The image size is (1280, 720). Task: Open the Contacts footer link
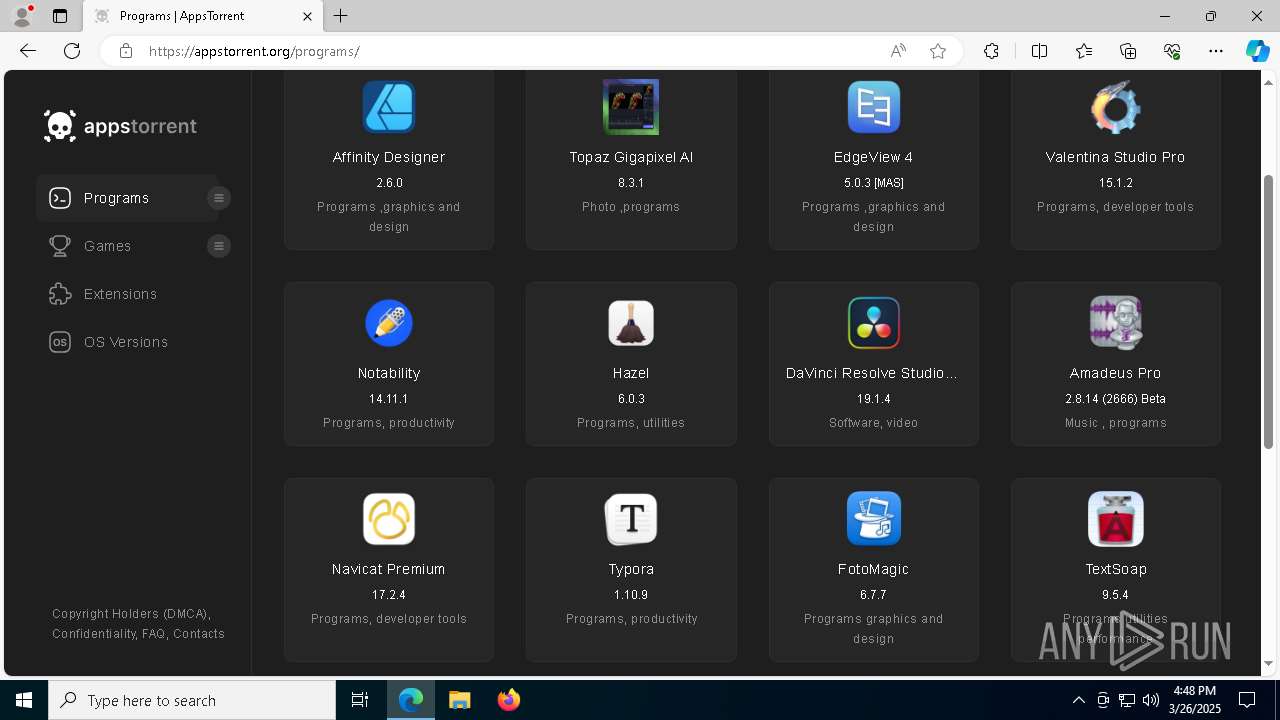point(199,634)
